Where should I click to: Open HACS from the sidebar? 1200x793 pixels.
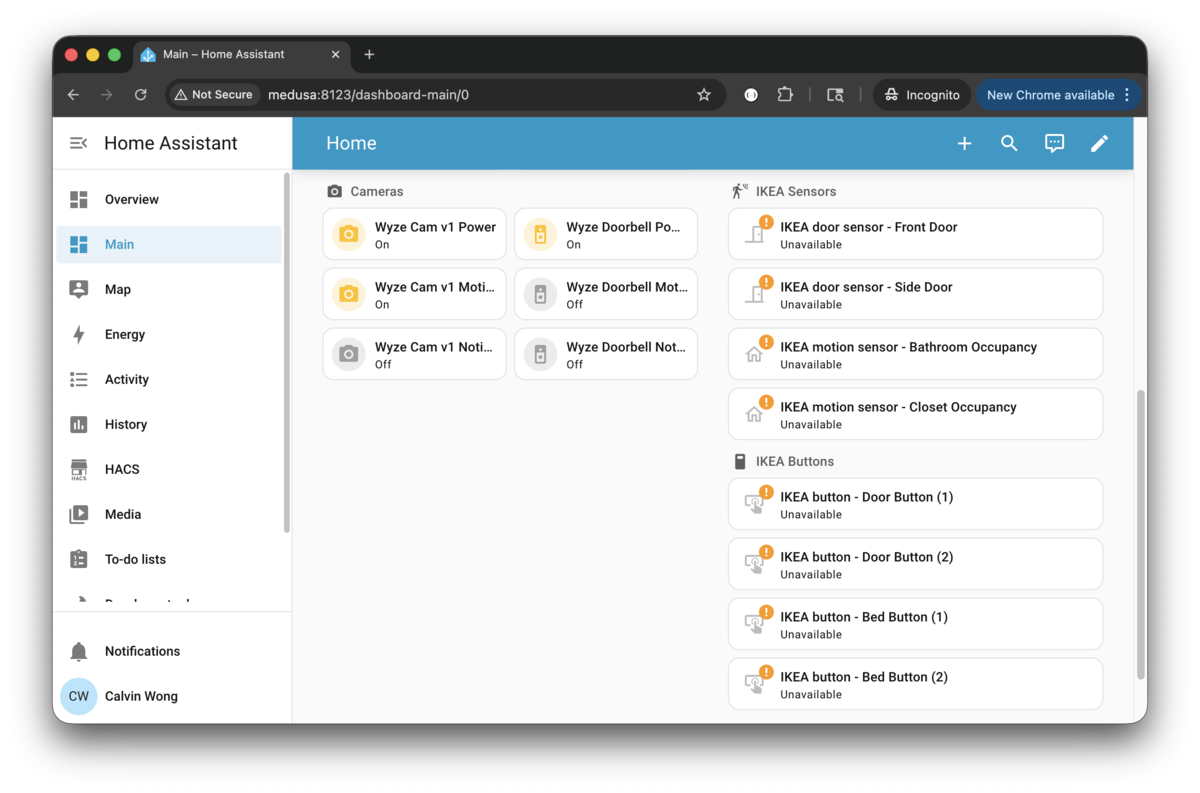point(122,469)
